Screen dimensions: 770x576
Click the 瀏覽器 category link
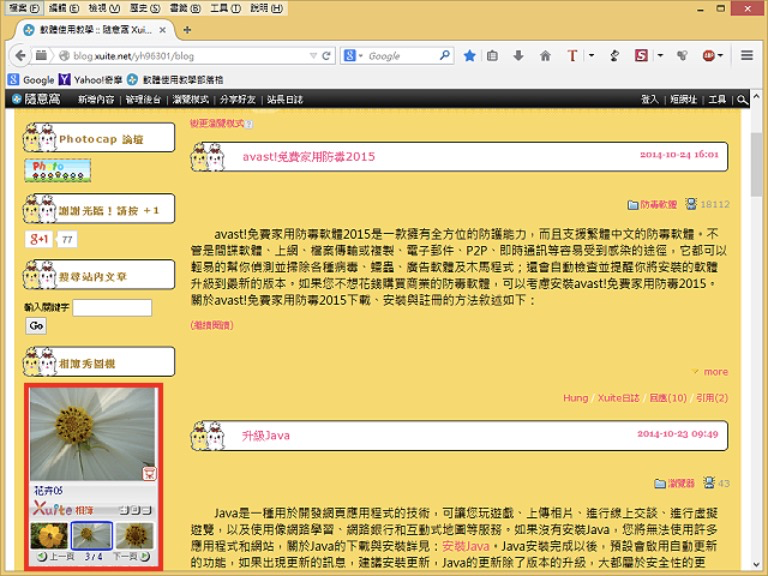681,483
